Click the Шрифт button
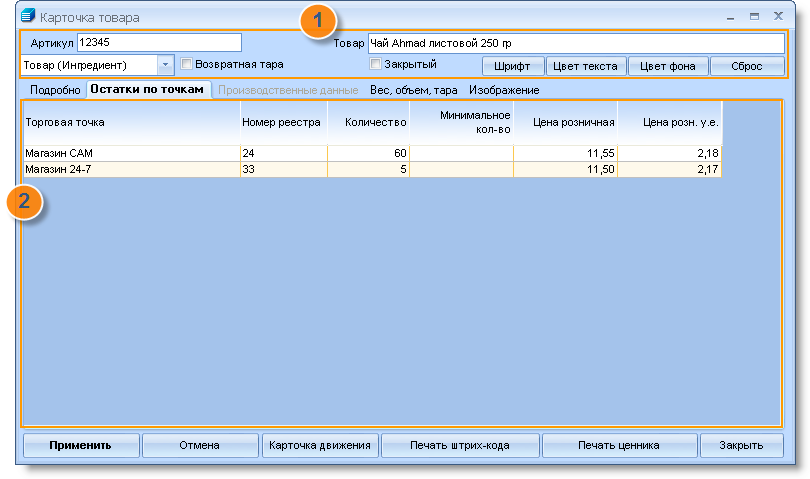Image resolution: width=810 pixels, height=479 pixels. pos(512,66)
